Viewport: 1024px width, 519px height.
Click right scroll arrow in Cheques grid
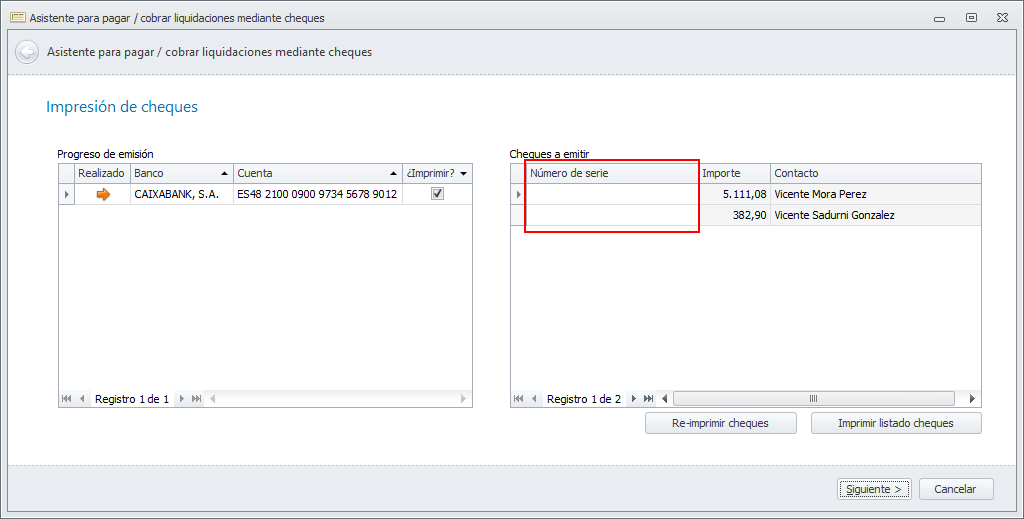(972, 398)
